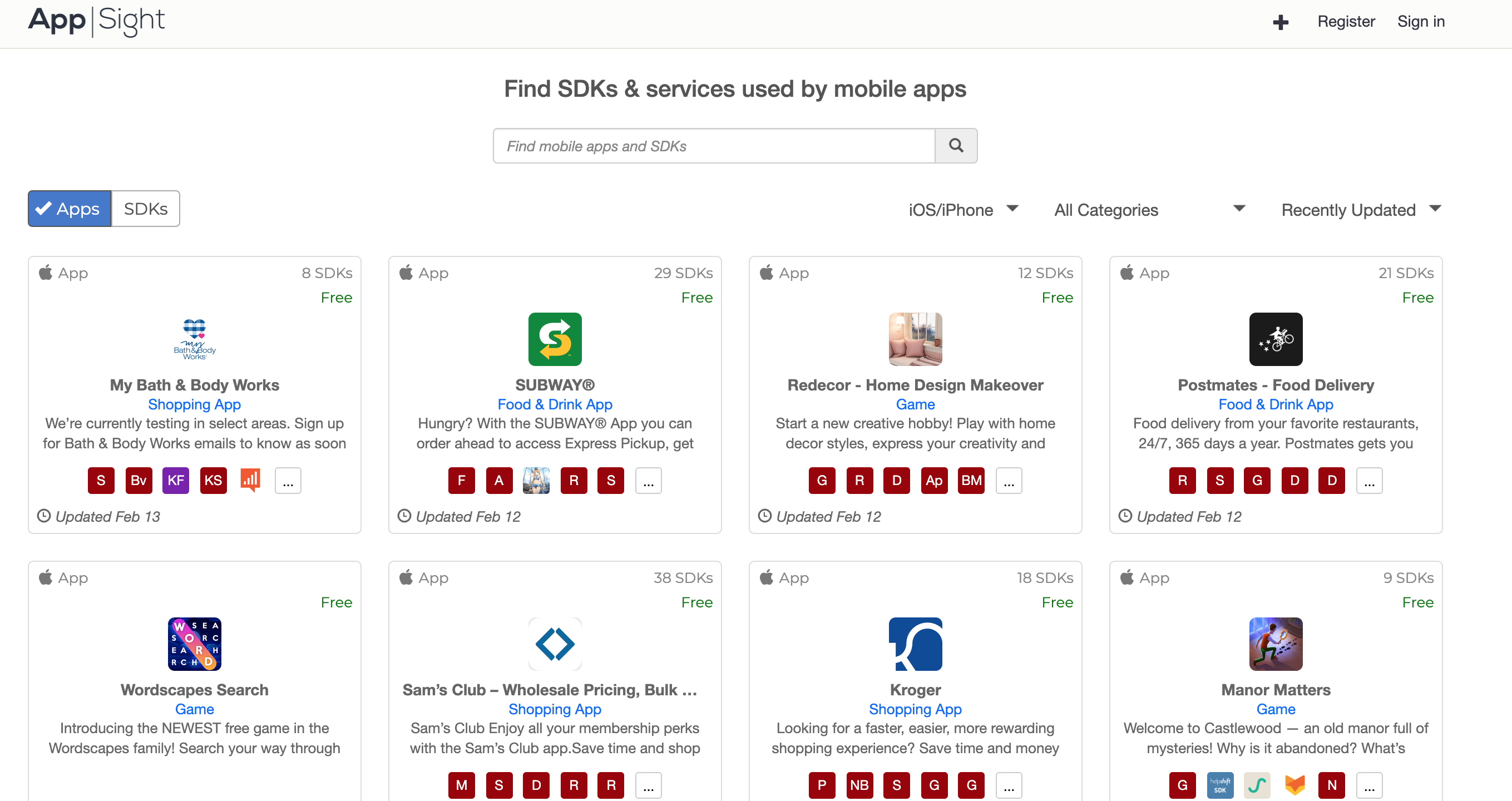Click the magnifying glass search button

pyautogui.click(x=956, y=146)
